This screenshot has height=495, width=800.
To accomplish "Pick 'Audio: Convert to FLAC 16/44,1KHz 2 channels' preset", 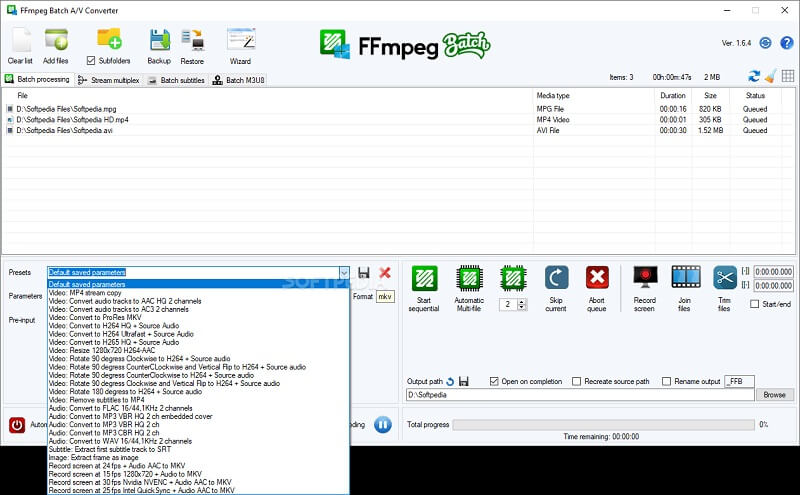I will [x=120, y=407].
